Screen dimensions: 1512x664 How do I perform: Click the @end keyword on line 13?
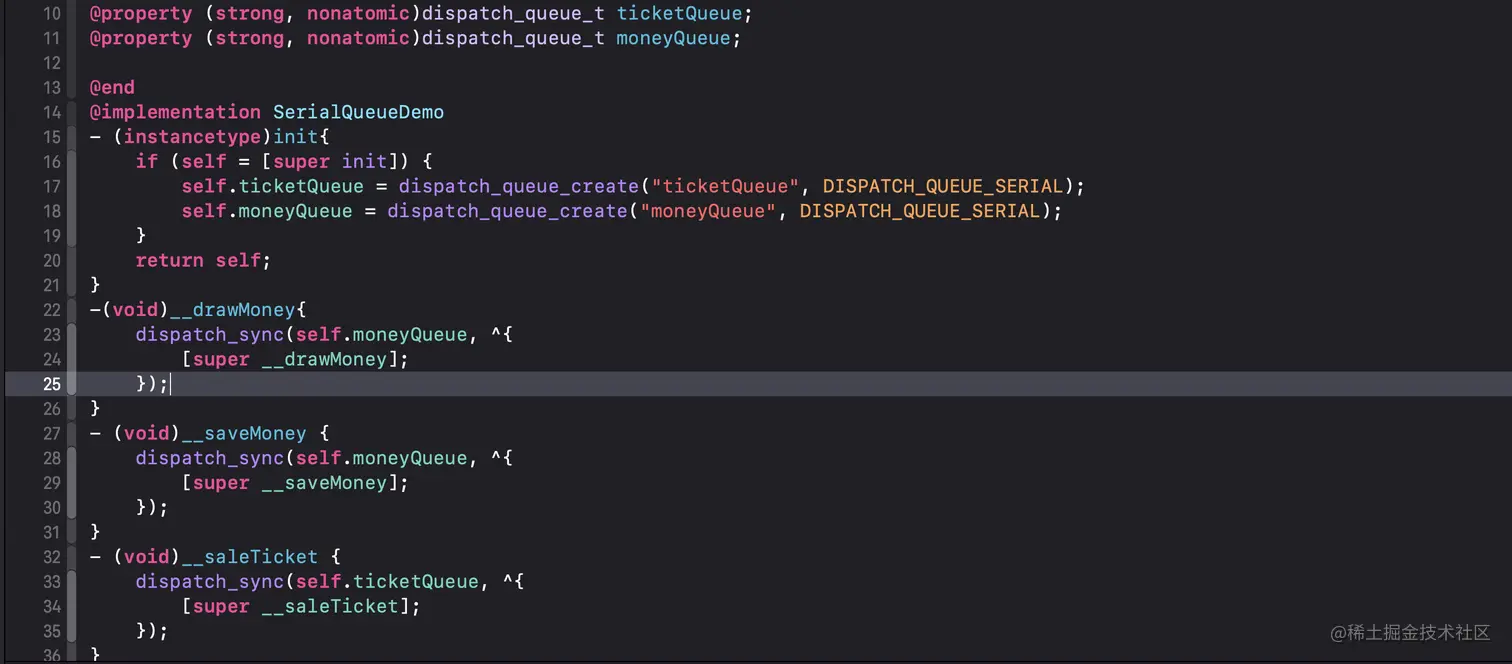(112, 88)
